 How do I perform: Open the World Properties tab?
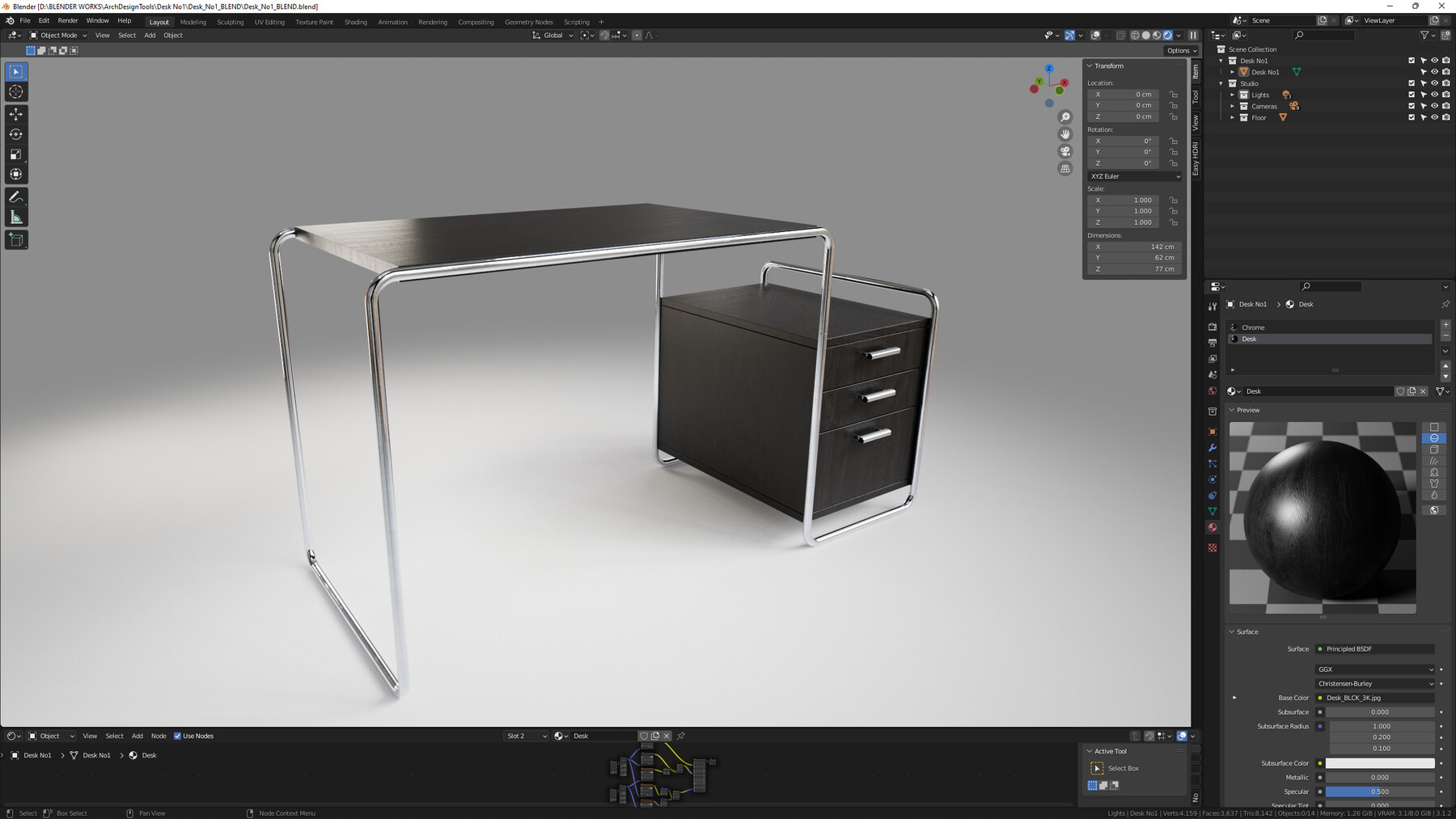[x=1213, y=391]
